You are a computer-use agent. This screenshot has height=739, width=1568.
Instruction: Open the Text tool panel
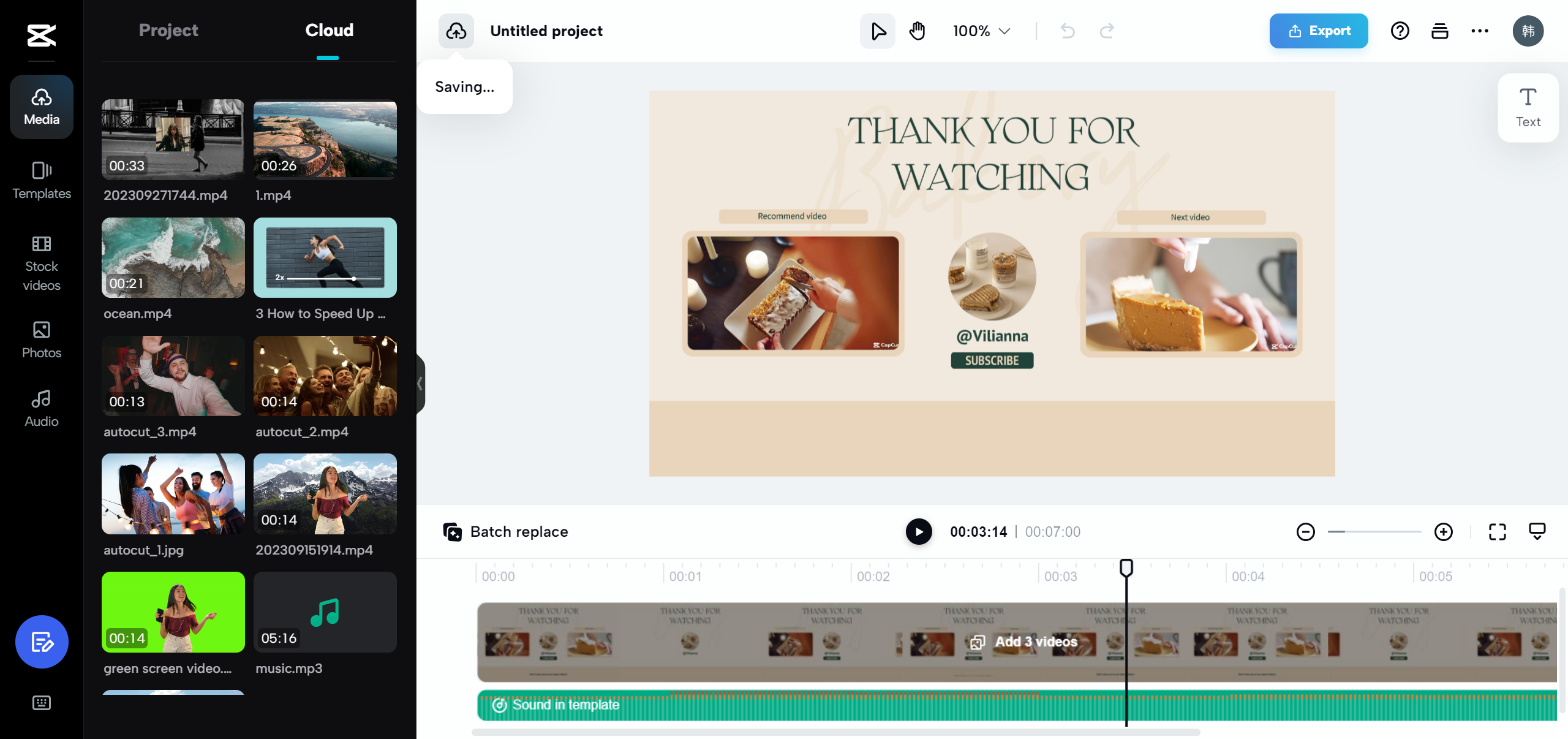point(1528,108)
